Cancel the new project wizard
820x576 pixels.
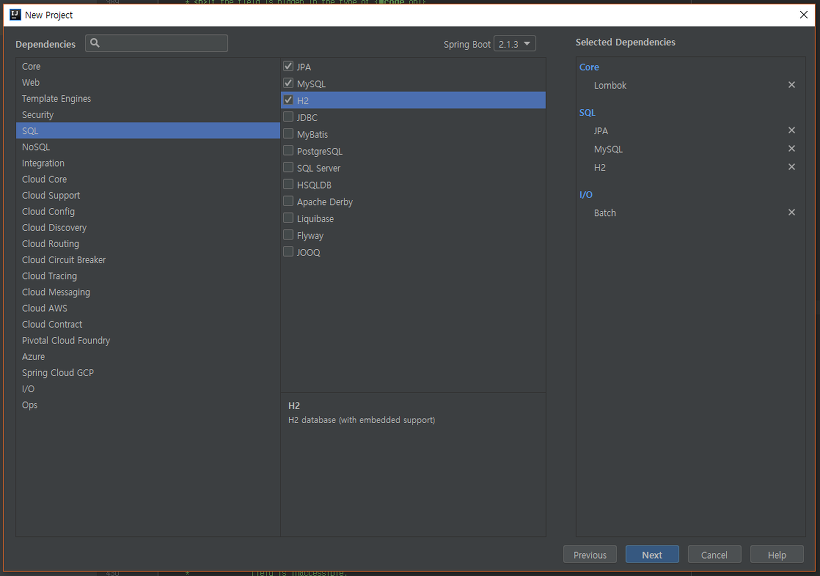click(x=714, y=555)
